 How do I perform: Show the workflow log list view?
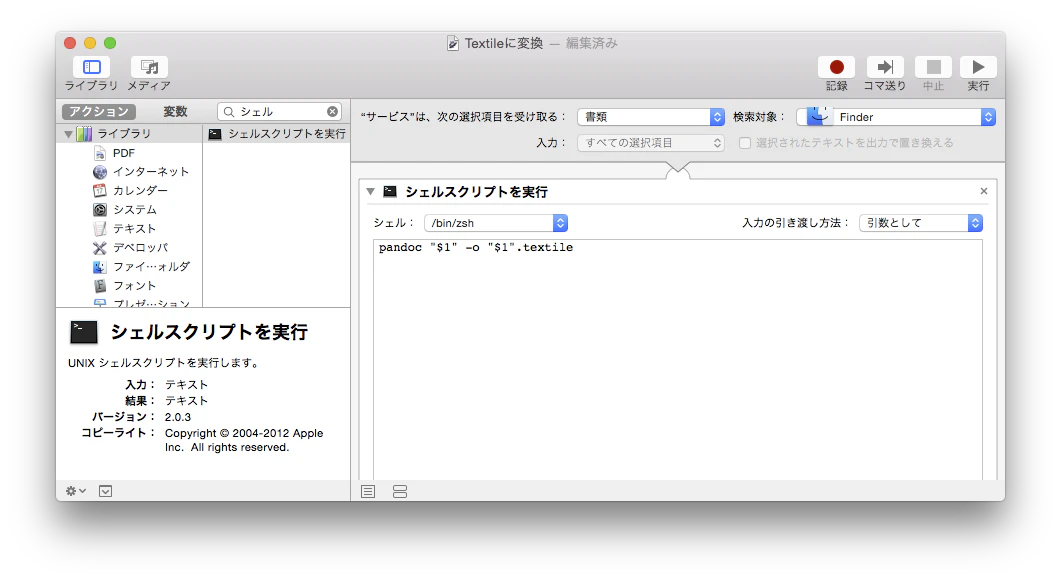368,492
